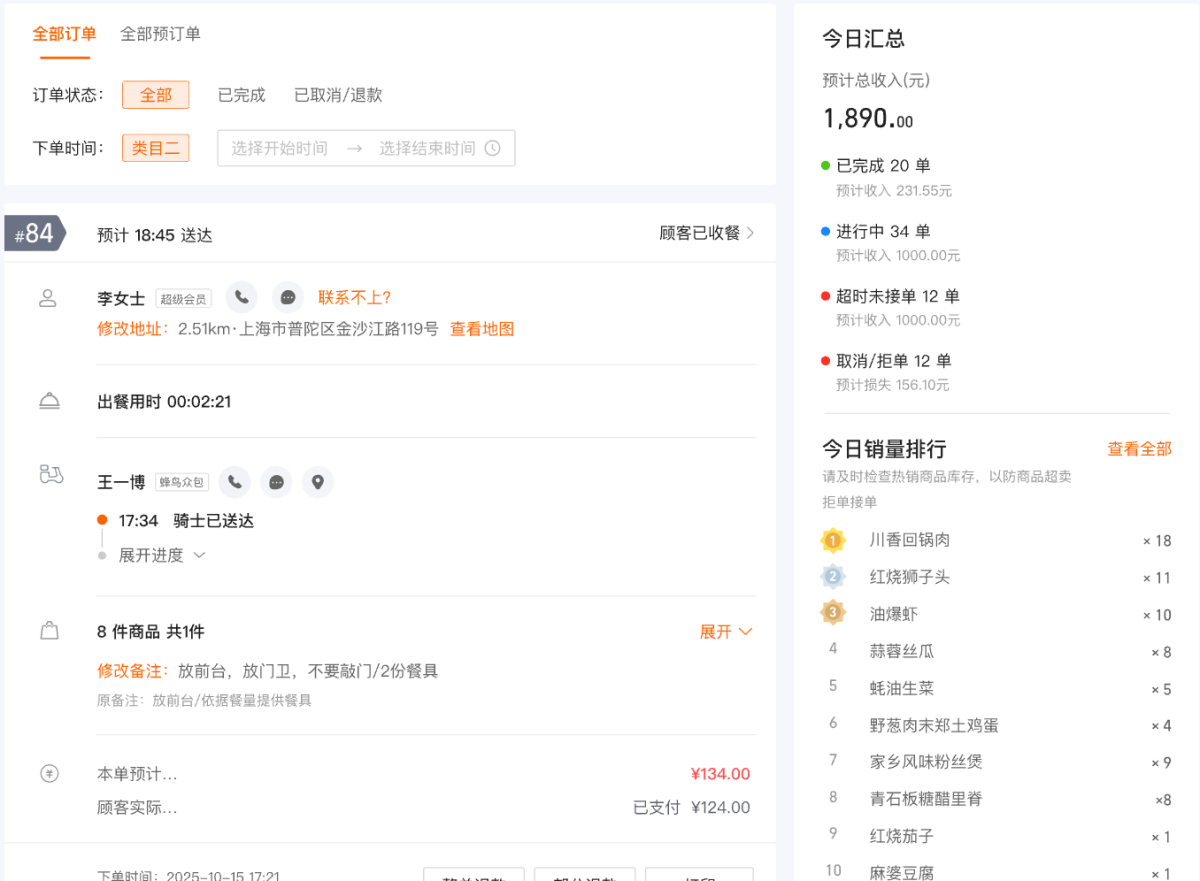Open the map via 查看地图 link
The width and height of the screenshot is (1200, 881).
pos(482,328)
